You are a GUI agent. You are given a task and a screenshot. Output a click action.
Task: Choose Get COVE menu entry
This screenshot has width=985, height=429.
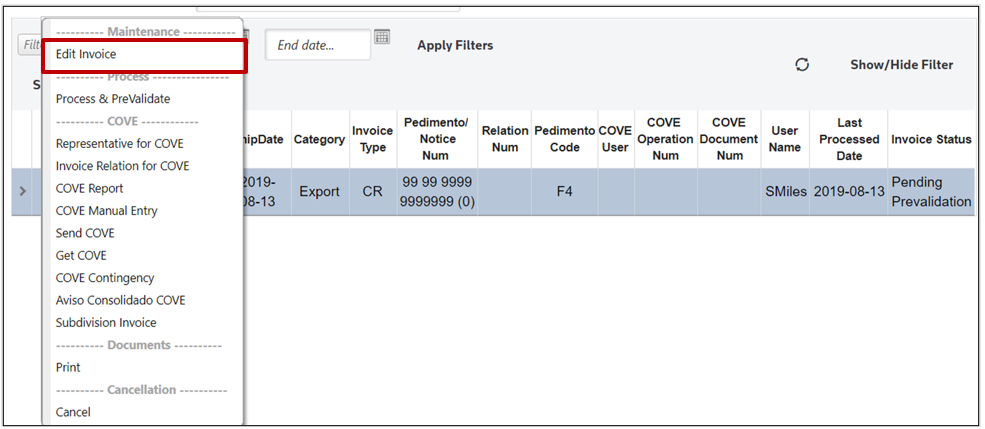click(81, 256)
